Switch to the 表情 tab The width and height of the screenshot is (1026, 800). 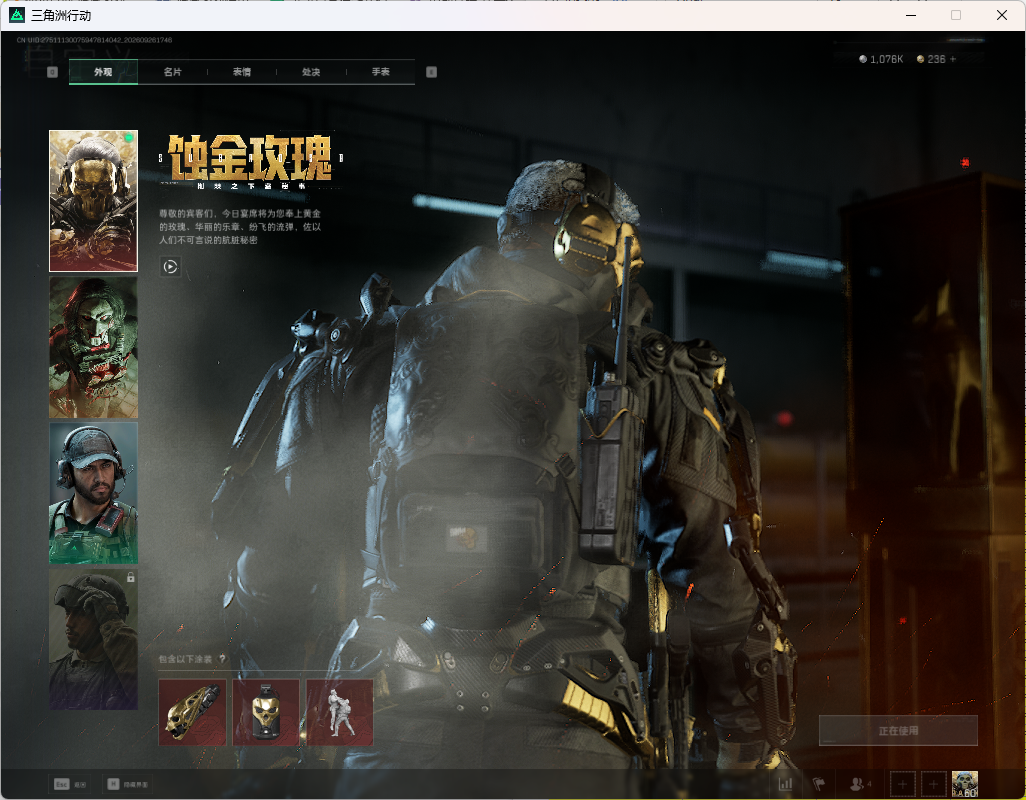coord(242,72)
